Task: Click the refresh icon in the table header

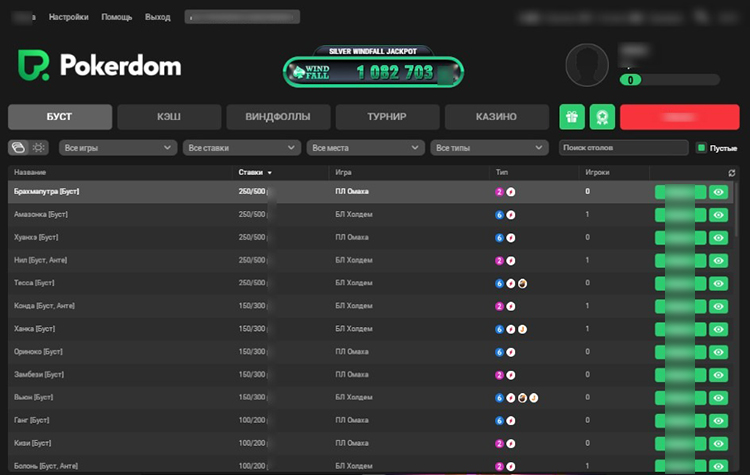Action: 732,173
